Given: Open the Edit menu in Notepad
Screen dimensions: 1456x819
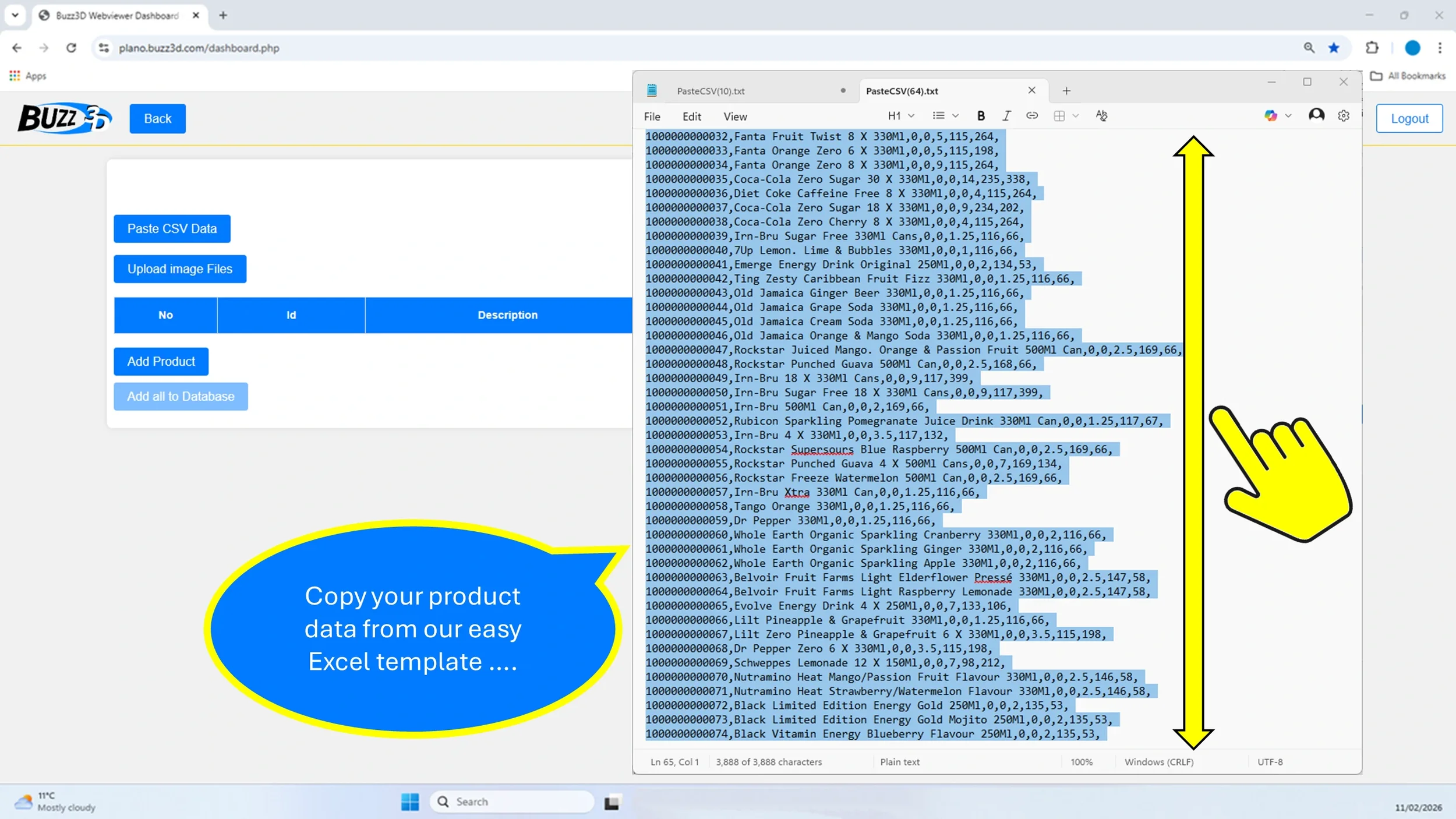Looking at the screenshot, I should click(691, 117).
